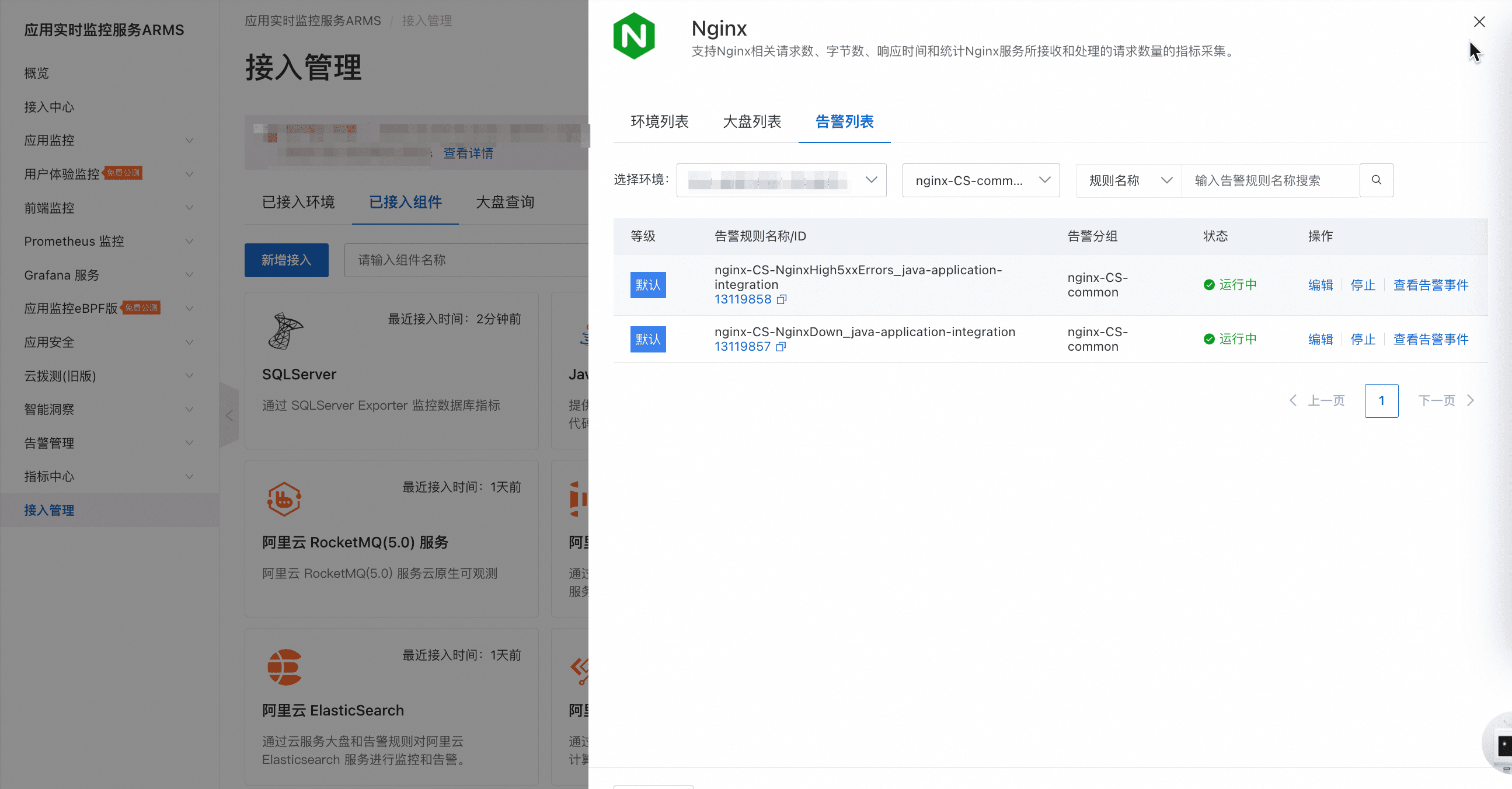
Task: Click the RocketMQ(5.0) service icon
Action: coord(284,499)
